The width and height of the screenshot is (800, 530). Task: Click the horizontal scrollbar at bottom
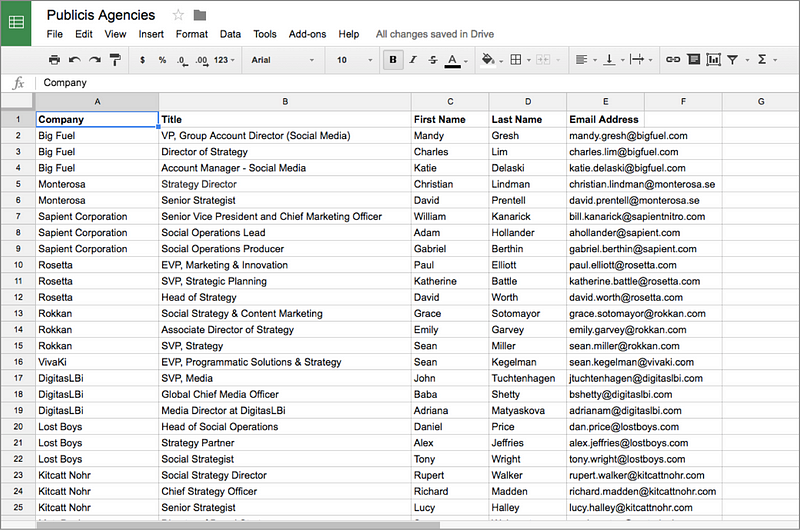(x=238, y=525)
